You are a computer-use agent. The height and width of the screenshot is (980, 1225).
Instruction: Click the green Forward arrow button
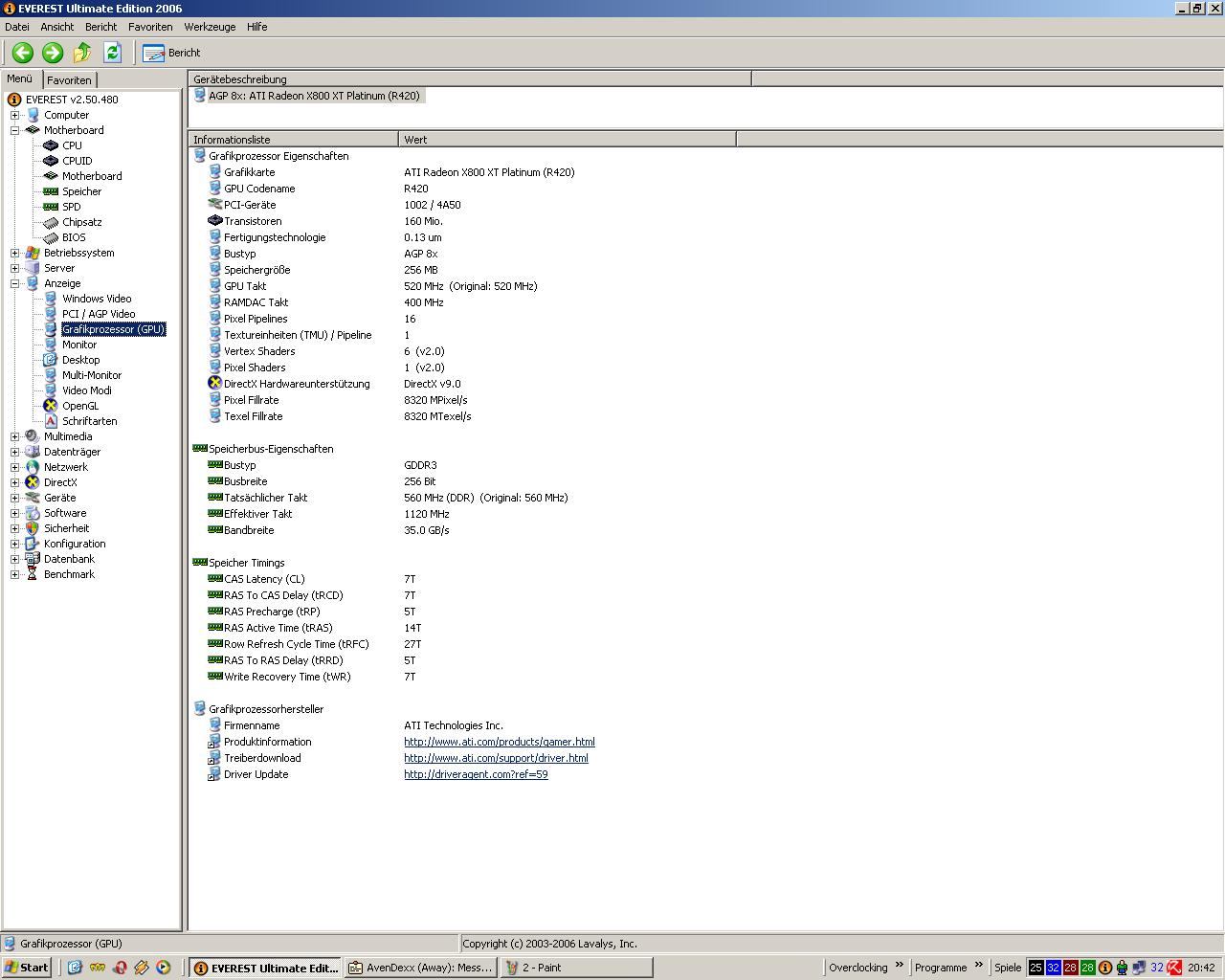(53, 53)
